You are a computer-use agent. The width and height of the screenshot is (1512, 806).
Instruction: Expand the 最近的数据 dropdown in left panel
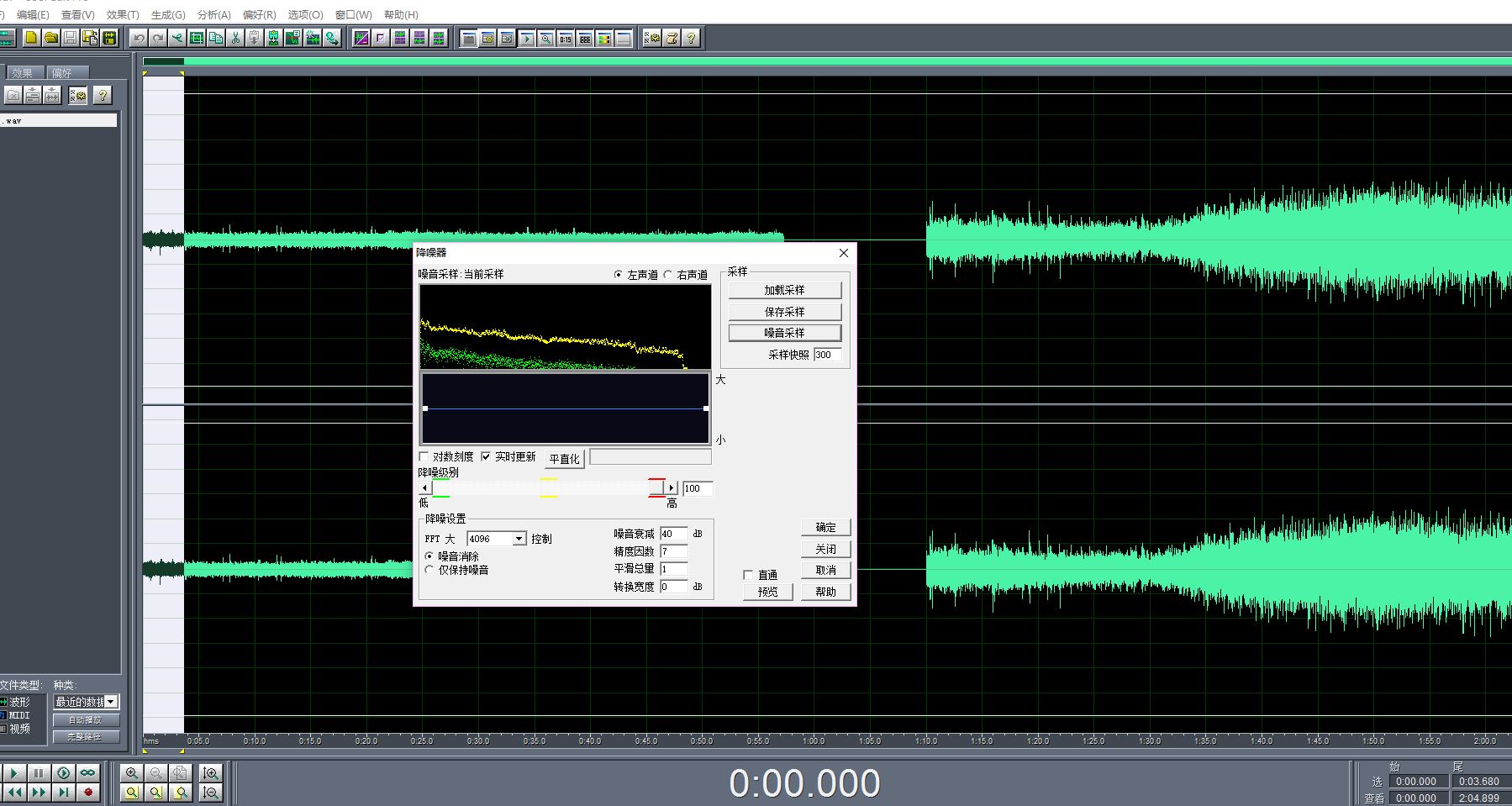coord(111,702)
